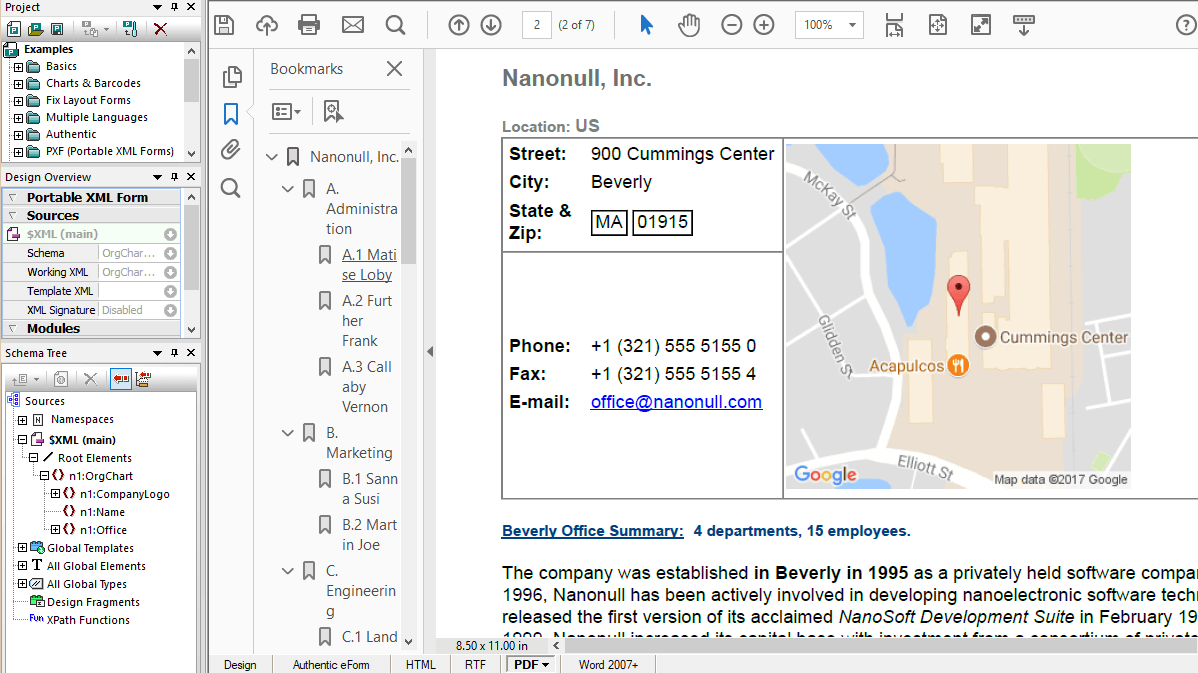Viewport: 1198px width, 673px height.
Task: Switch to the HTML preview tab
Action: (421, 664)
